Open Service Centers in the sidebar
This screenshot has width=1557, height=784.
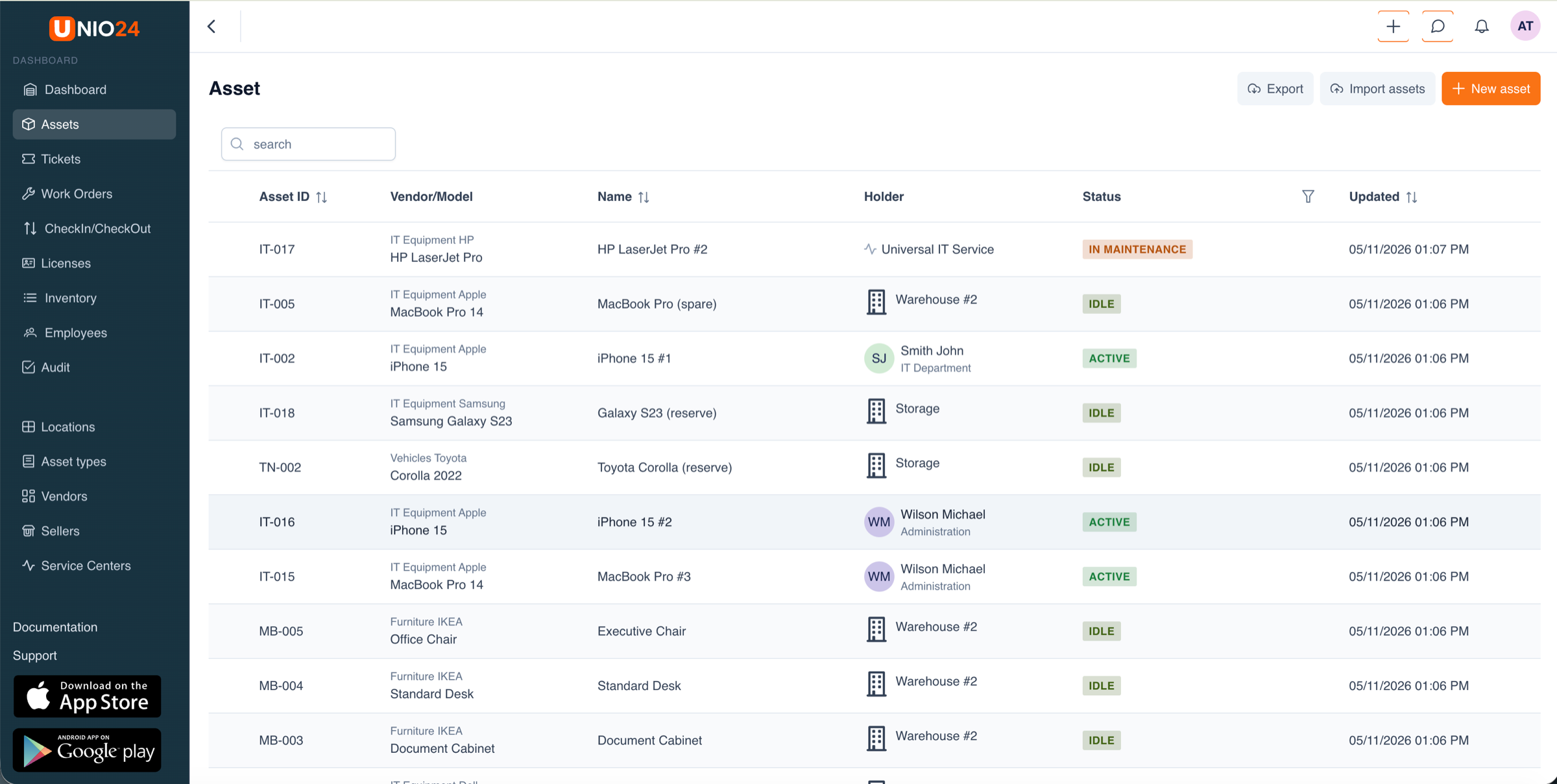point(94,565)
